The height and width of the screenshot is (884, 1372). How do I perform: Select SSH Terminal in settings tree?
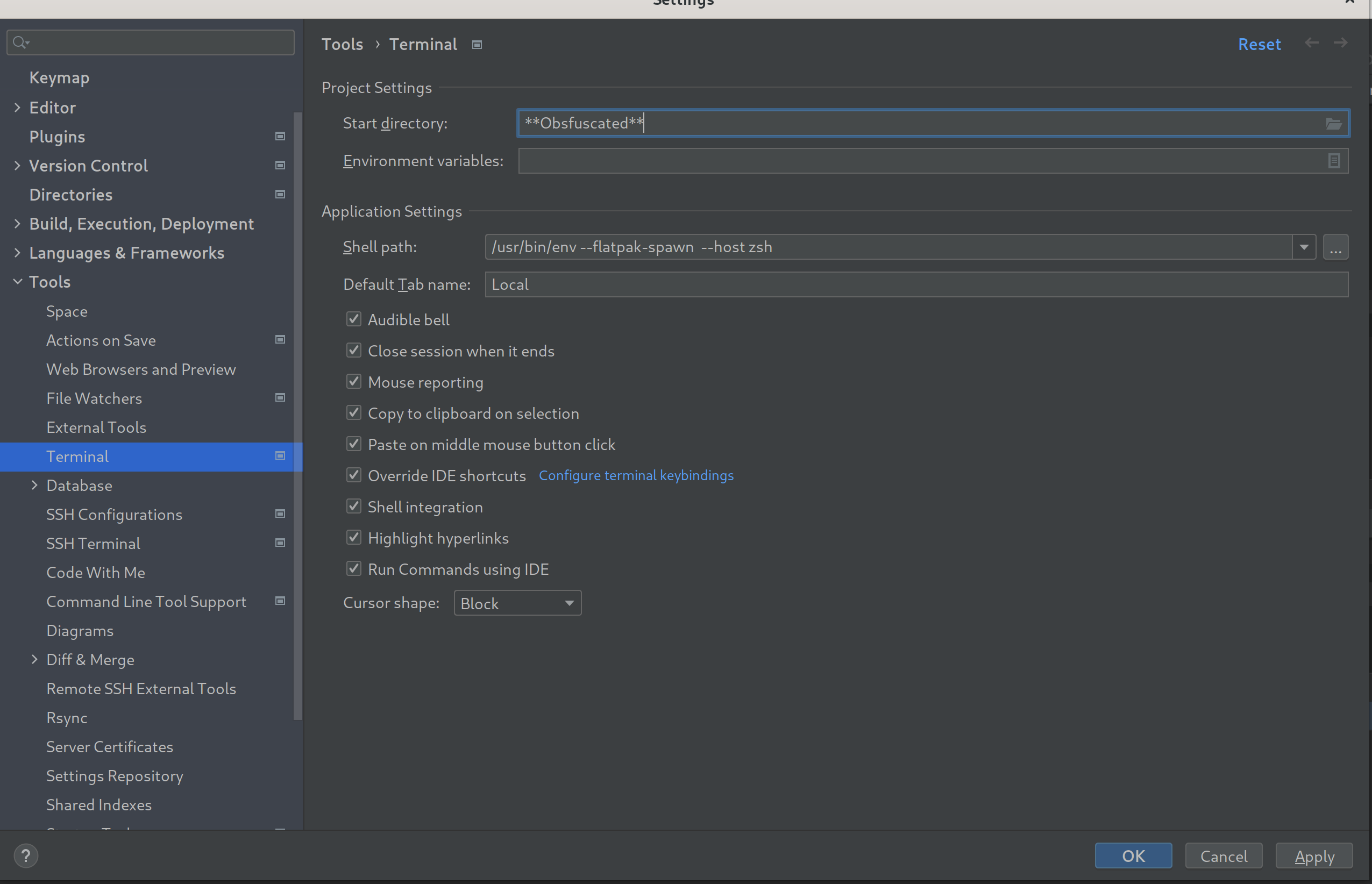pos(93,543)
